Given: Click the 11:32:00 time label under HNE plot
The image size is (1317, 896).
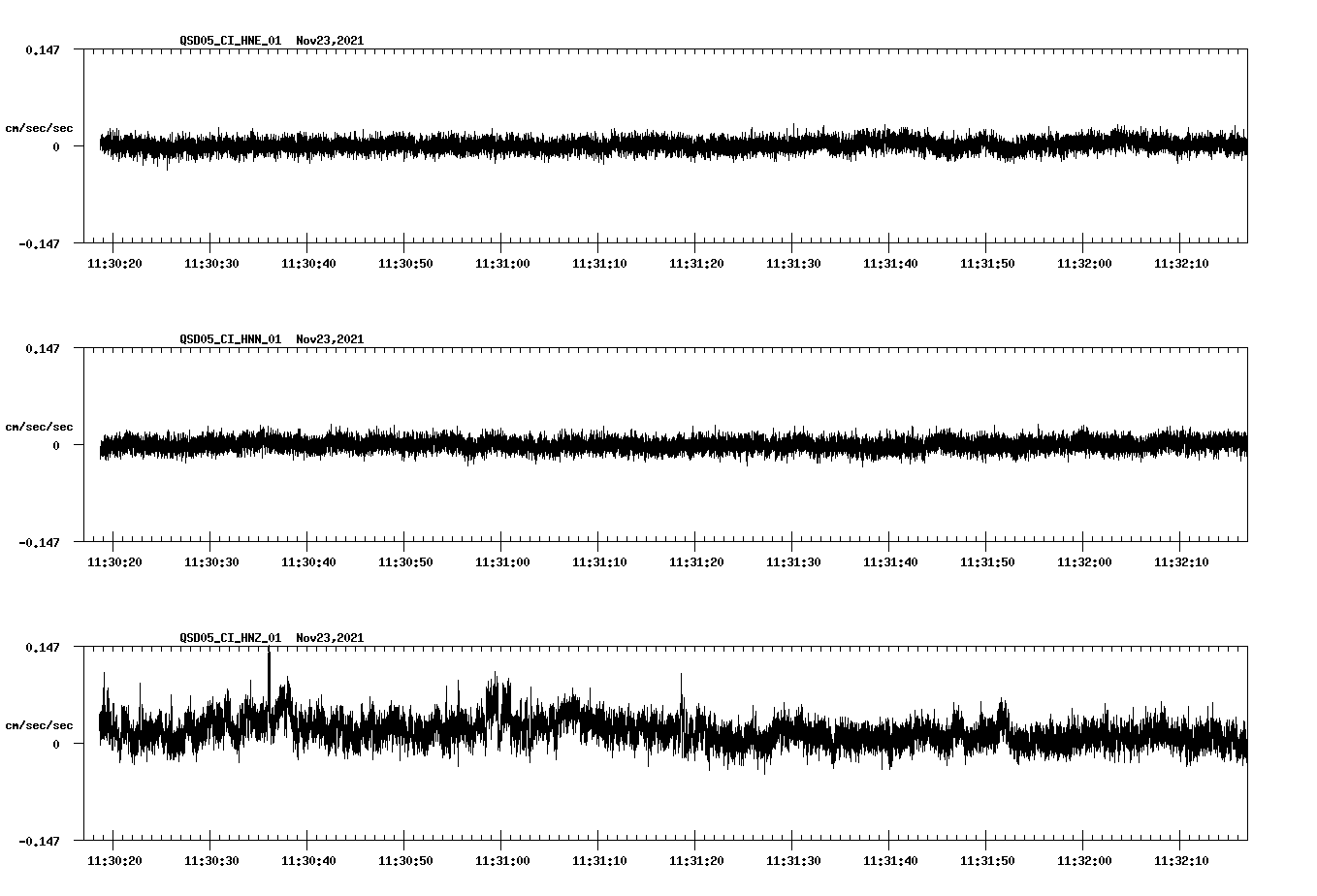Looking at the screenshot, I should pos(1084,264).
